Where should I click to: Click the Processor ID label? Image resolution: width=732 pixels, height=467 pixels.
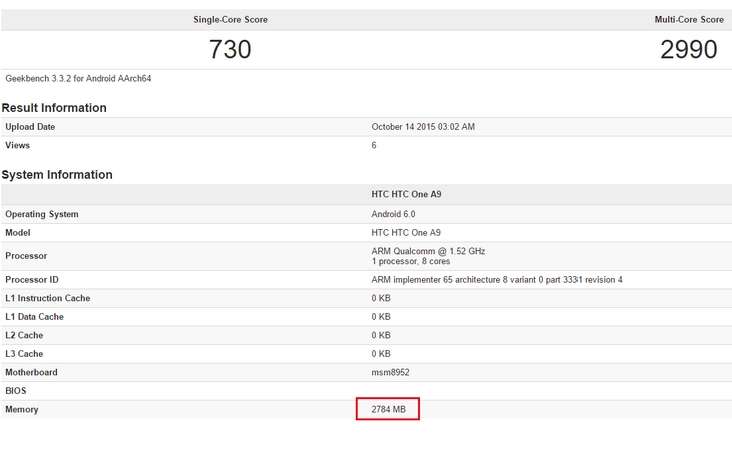click(32, 280)
